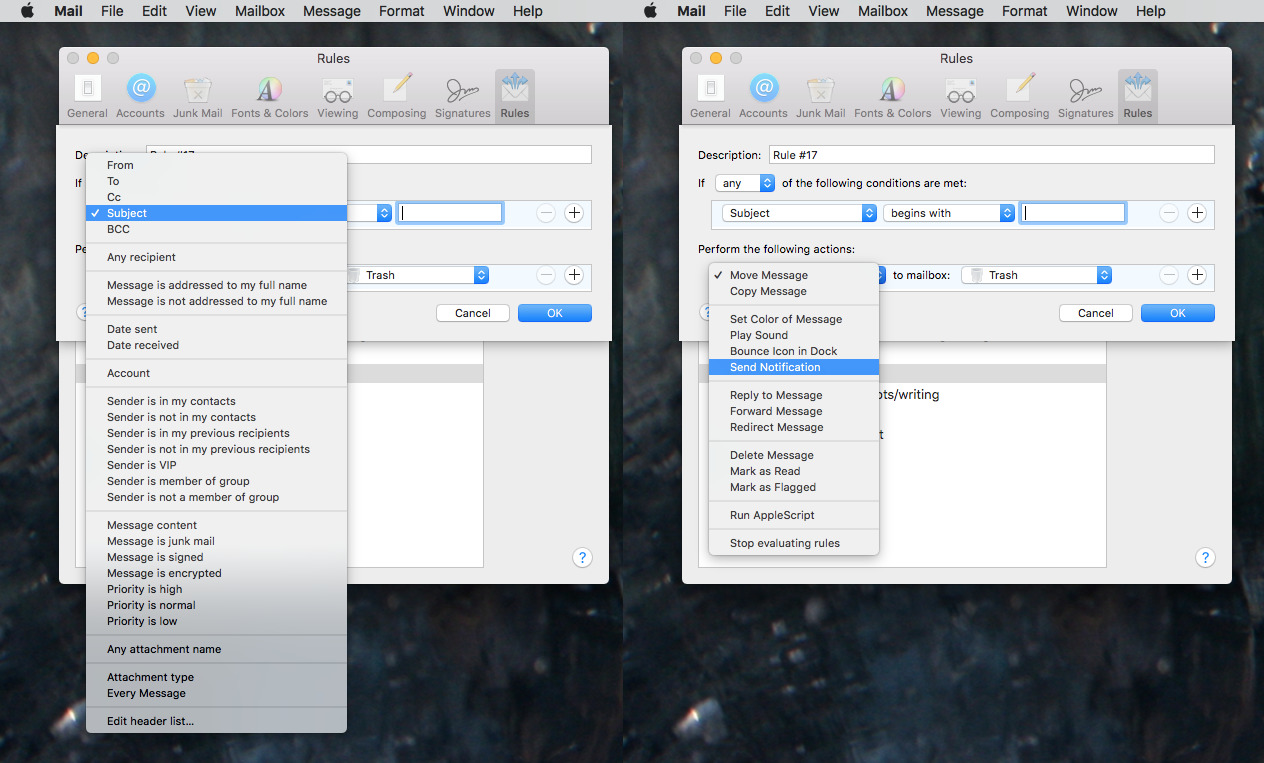Screen dimensions: 1264x763
Task: Choose 'Sender is VIP' condition
Action: 216,465
